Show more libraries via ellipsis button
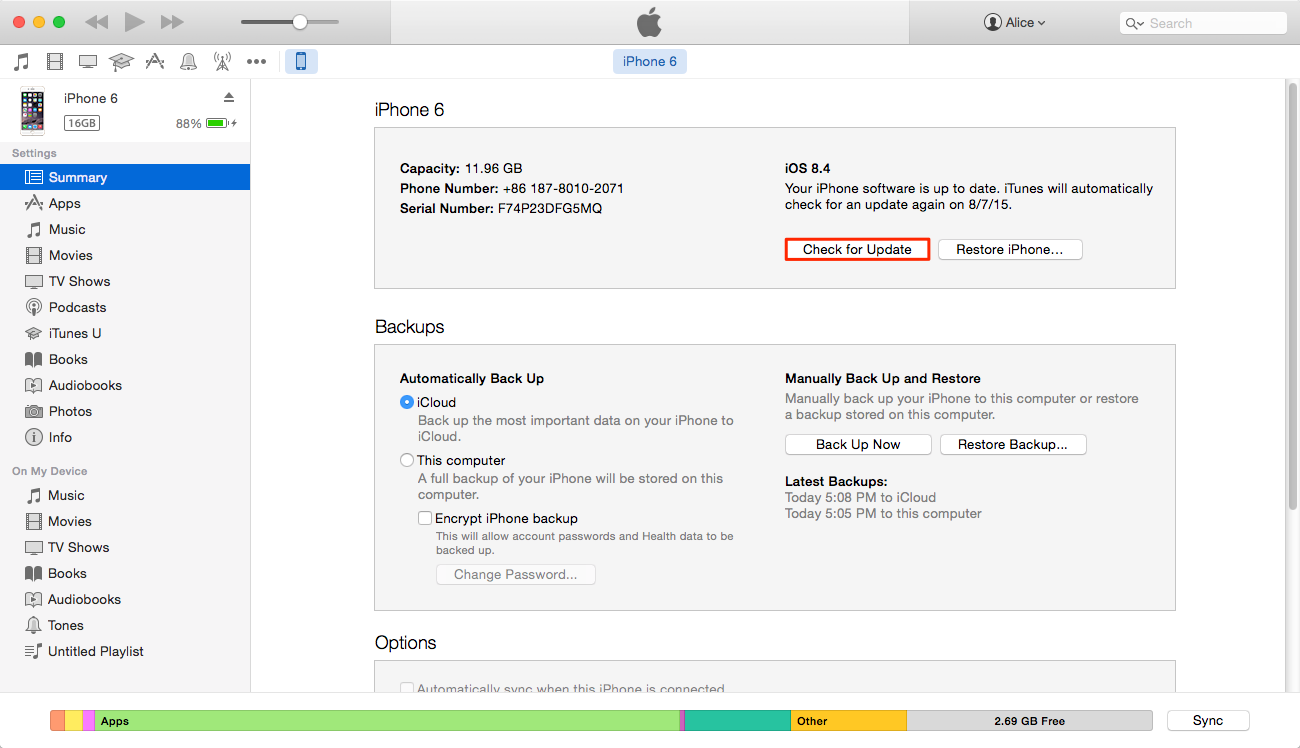Screen dimensions: 1300x748 tap(257, 62)
